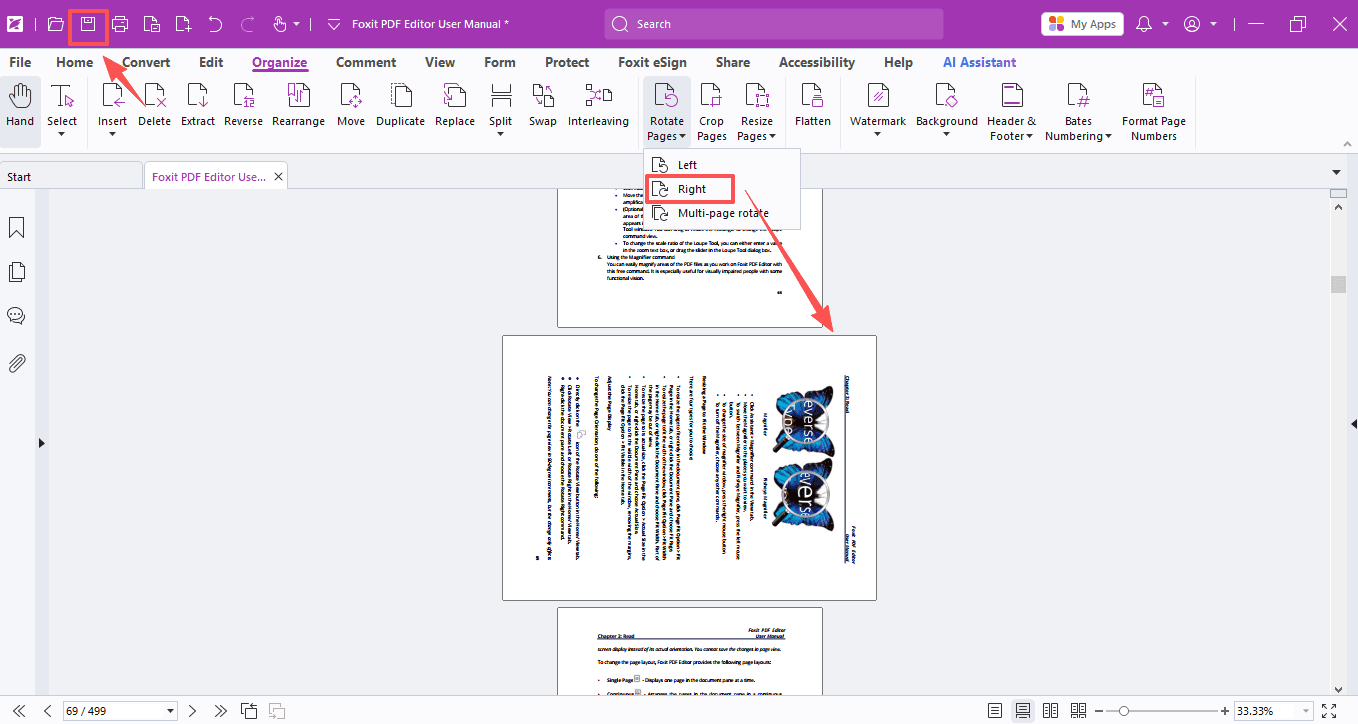Enter full screen mode from status bar
Viewport: 1358px width, 724px height.
click(x=1328, y=711)
